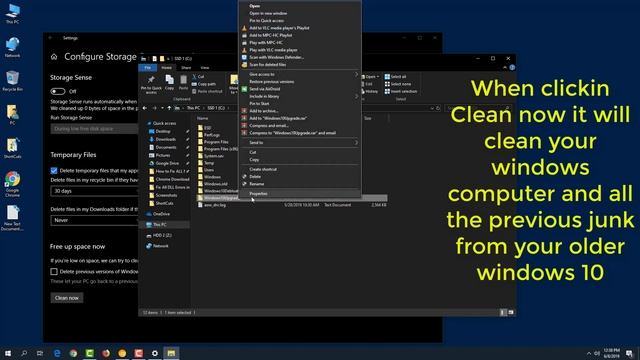640x360 pixels.
Task: Click the archive icon next to Add to archive
Action: tap(244, 111)
